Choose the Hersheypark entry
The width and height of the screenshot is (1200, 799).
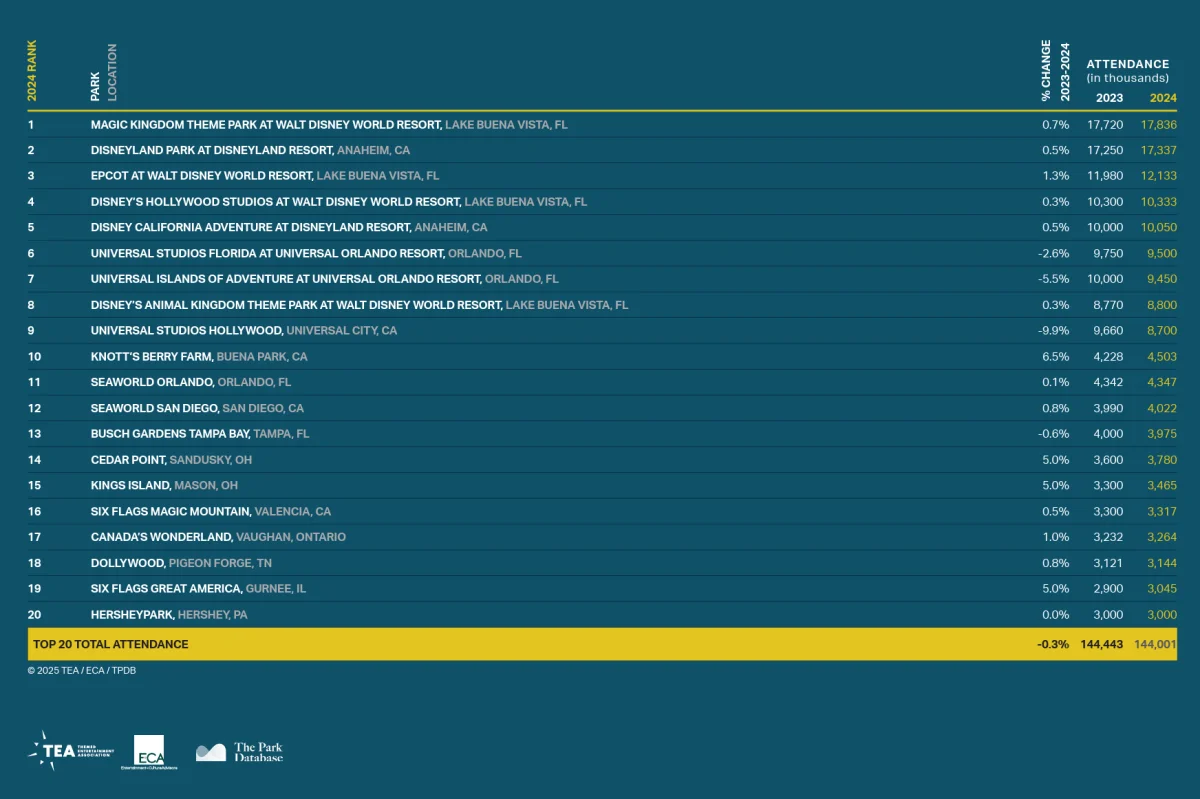(x=132, y=615)
